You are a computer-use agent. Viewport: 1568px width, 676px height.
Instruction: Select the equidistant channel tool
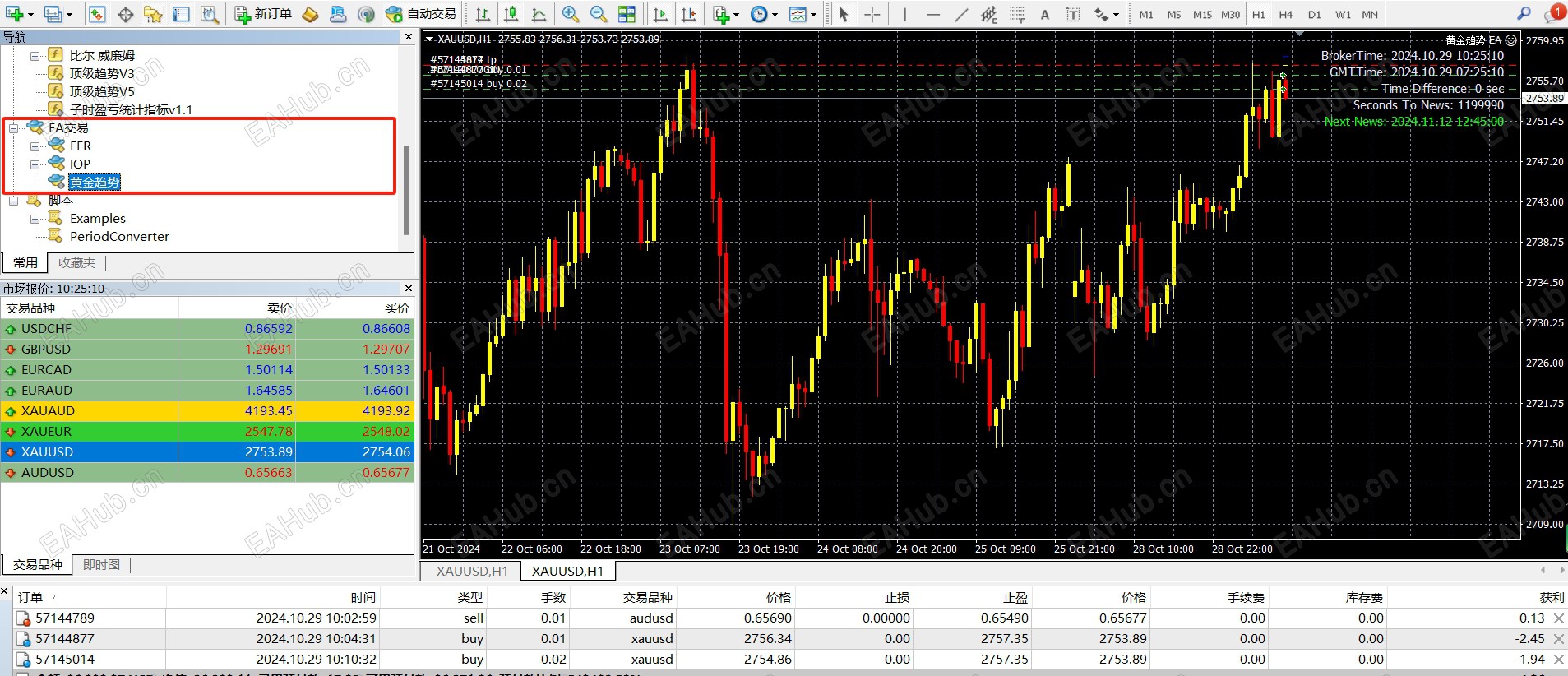pos(988,14)
